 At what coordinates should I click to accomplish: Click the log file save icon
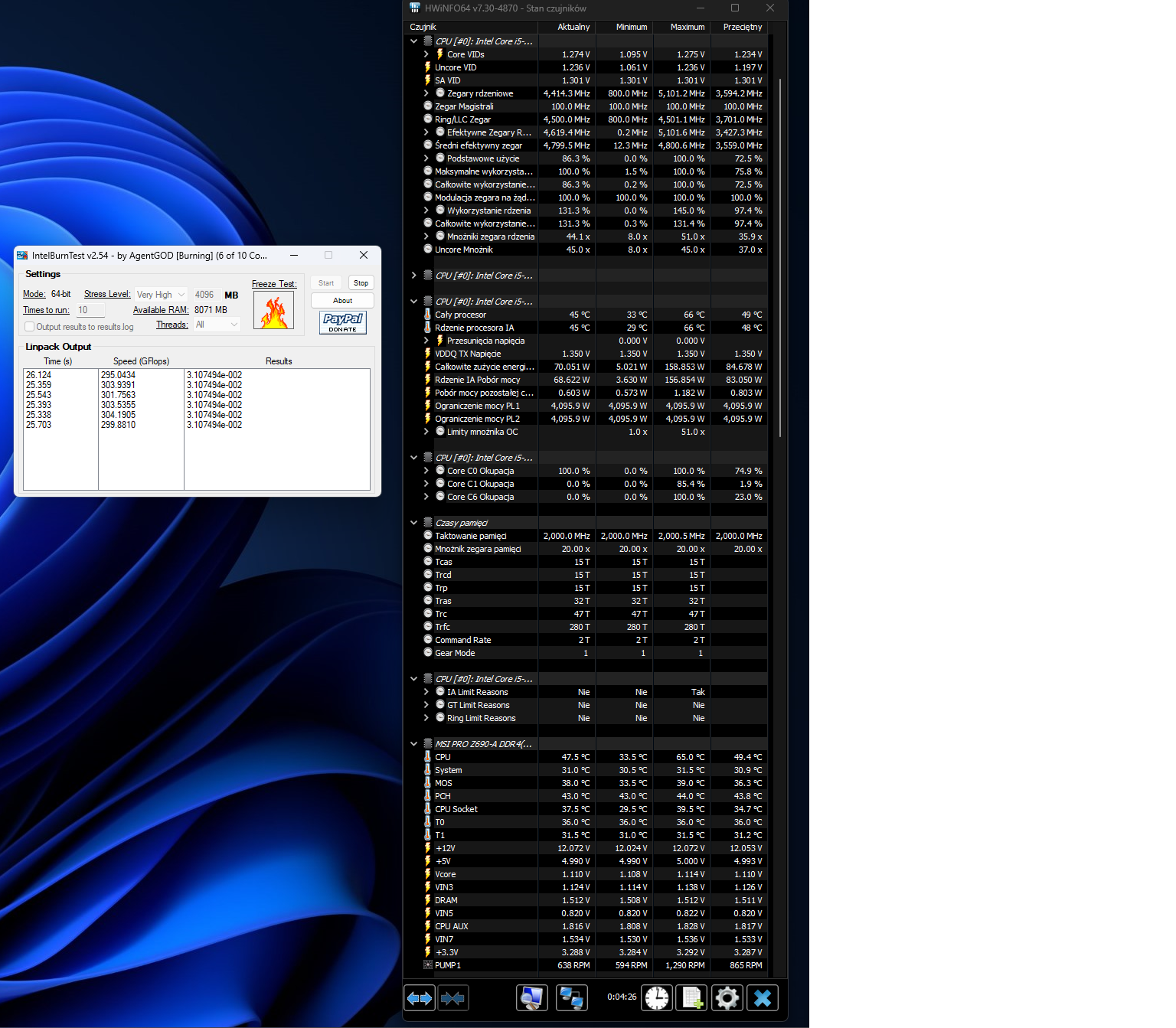coord(692,998)
